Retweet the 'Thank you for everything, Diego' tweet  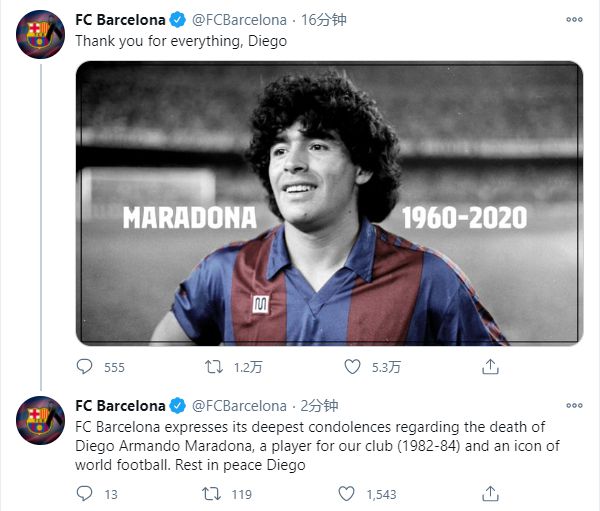click(x=213, y=367)
